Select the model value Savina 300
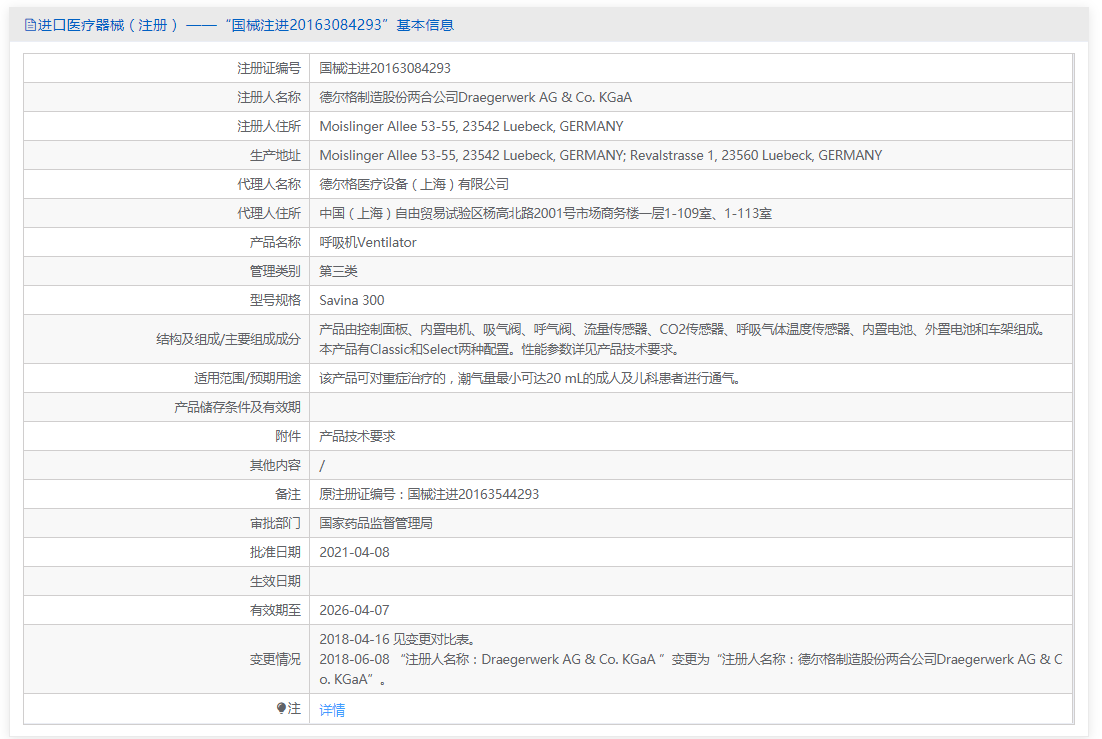 [351, 300]
